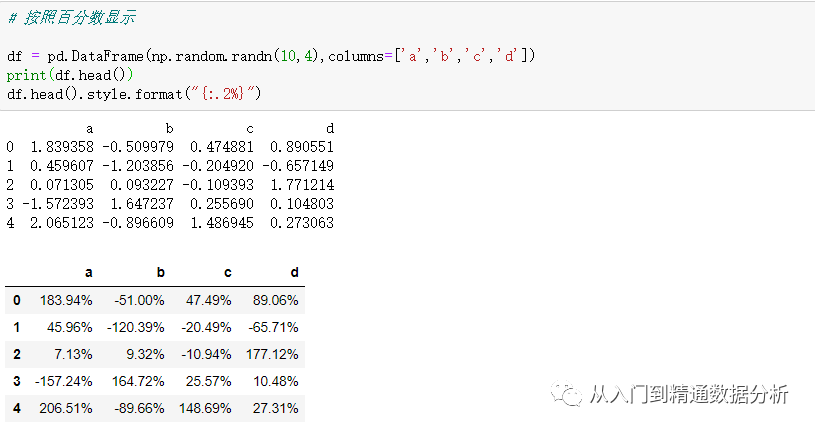Click the 177.12% cell
Viewport: 815px width, 430px height.
click(x=271, y=354)
